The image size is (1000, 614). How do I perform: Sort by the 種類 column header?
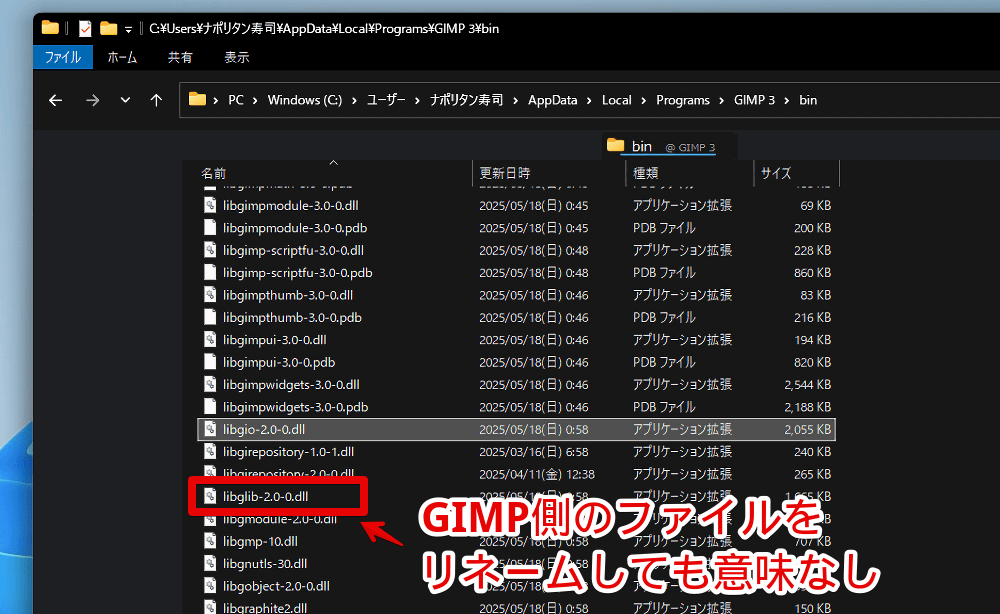[x=645, y=173]
